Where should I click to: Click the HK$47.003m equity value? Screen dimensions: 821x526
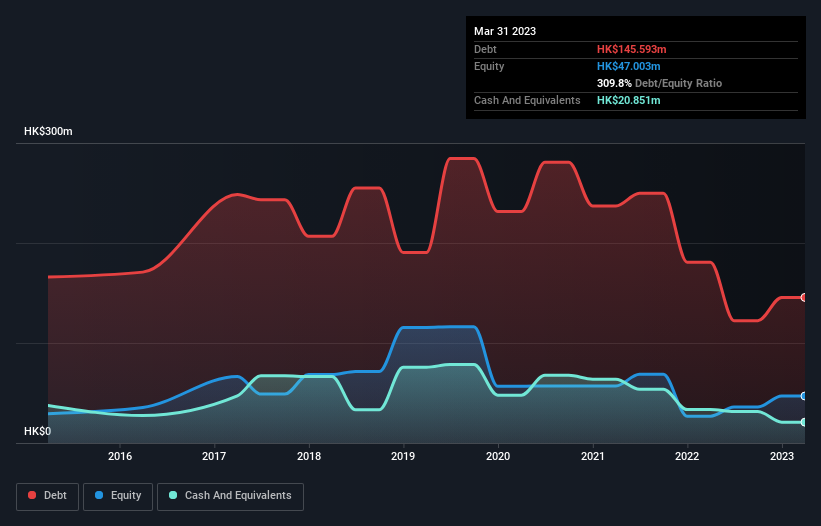tap(628, 66)
